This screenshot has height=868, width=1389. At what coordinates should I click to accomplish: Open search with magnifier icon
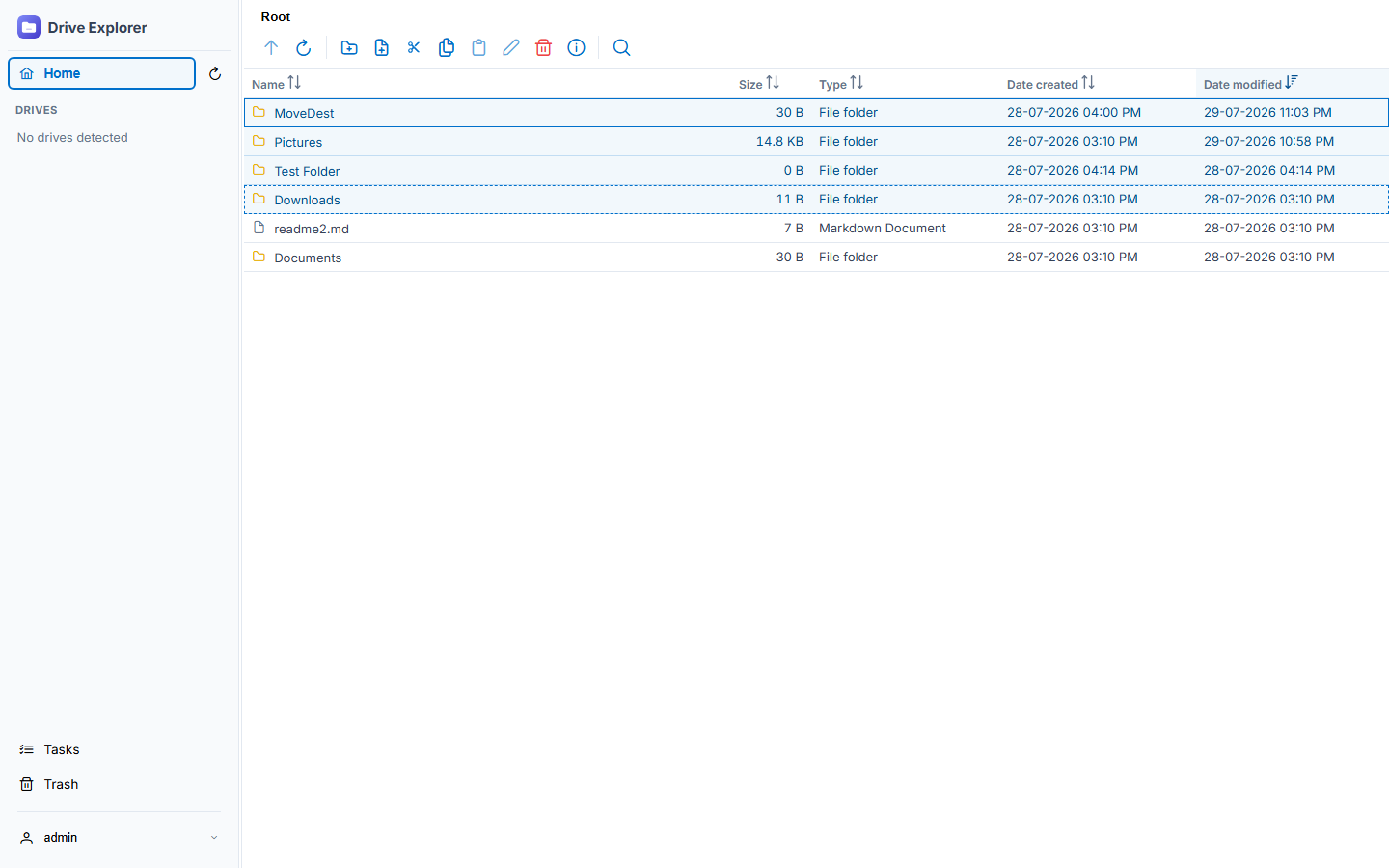(x=622, y=47)
